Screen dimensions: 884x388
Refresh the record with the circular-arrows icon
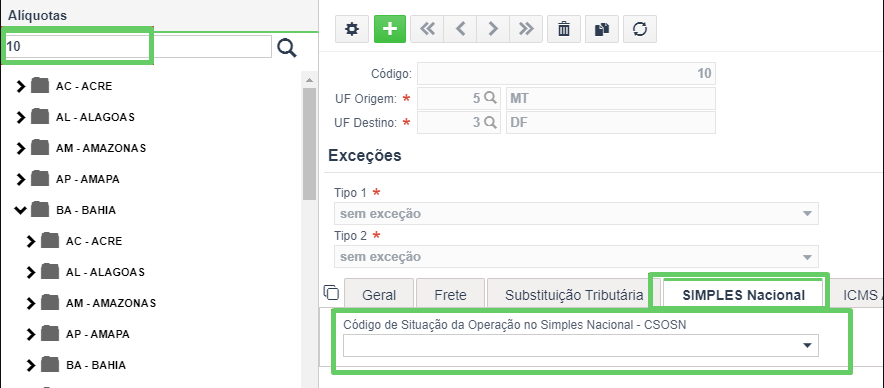click(640, 29)
